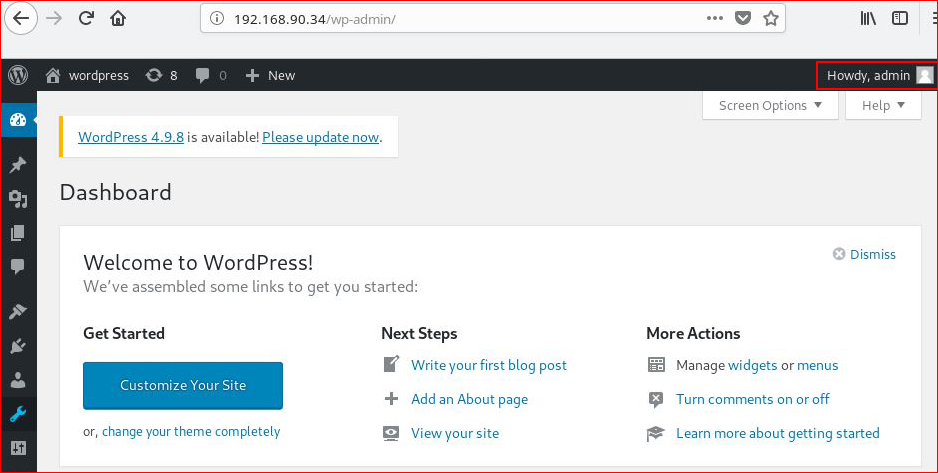Open the Appearance paintbrush sidebar icon

[x=18, y=311]
